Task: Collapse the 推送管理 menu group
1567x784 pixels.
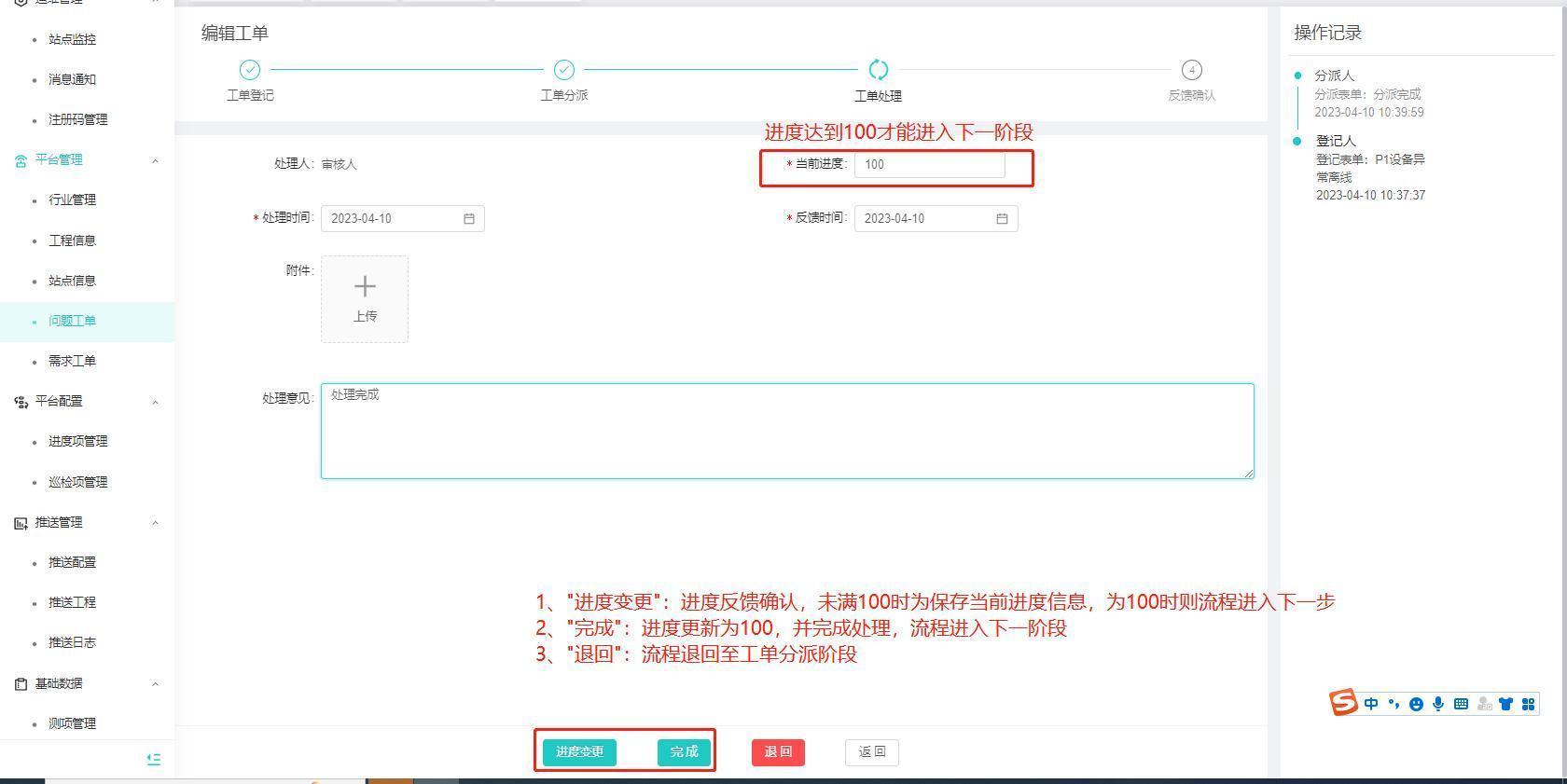Action: pyautogui.click(x=155, y=523)
